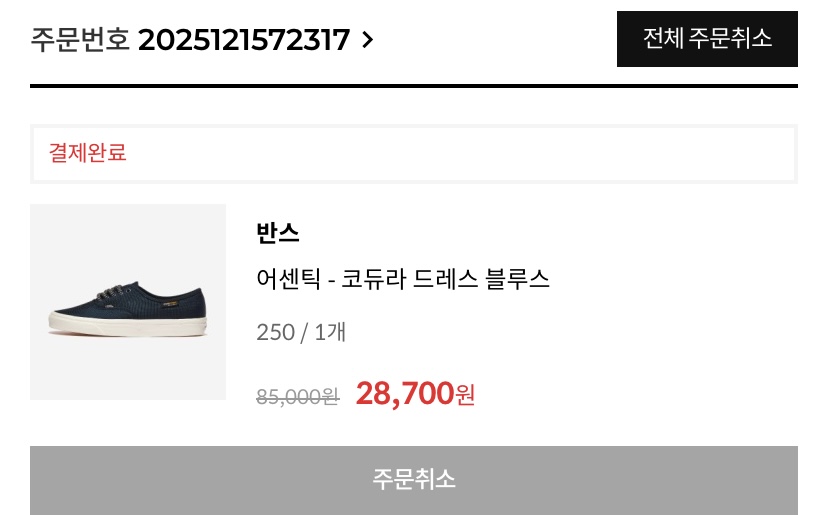
Task: Click the brand name 반스
Action: (x=278, y=233)
